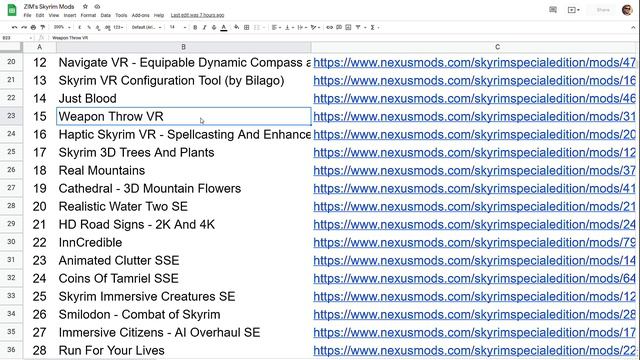This screenshot has height=360, width=640.
Task: Toggle bold formatting
Action: click(x=195, y=27)
